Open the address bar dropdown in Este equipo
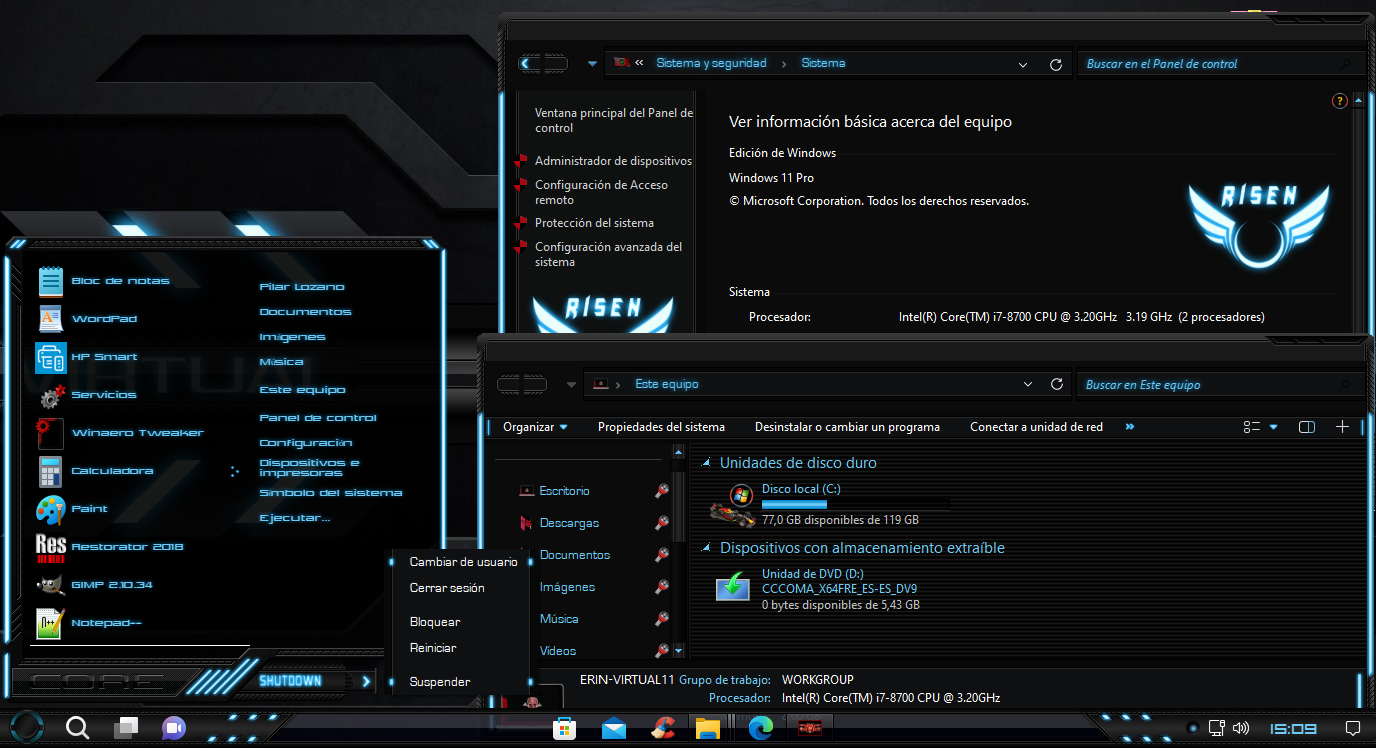The width and height of the screenshot is (1376, 748). point(1027,384)
